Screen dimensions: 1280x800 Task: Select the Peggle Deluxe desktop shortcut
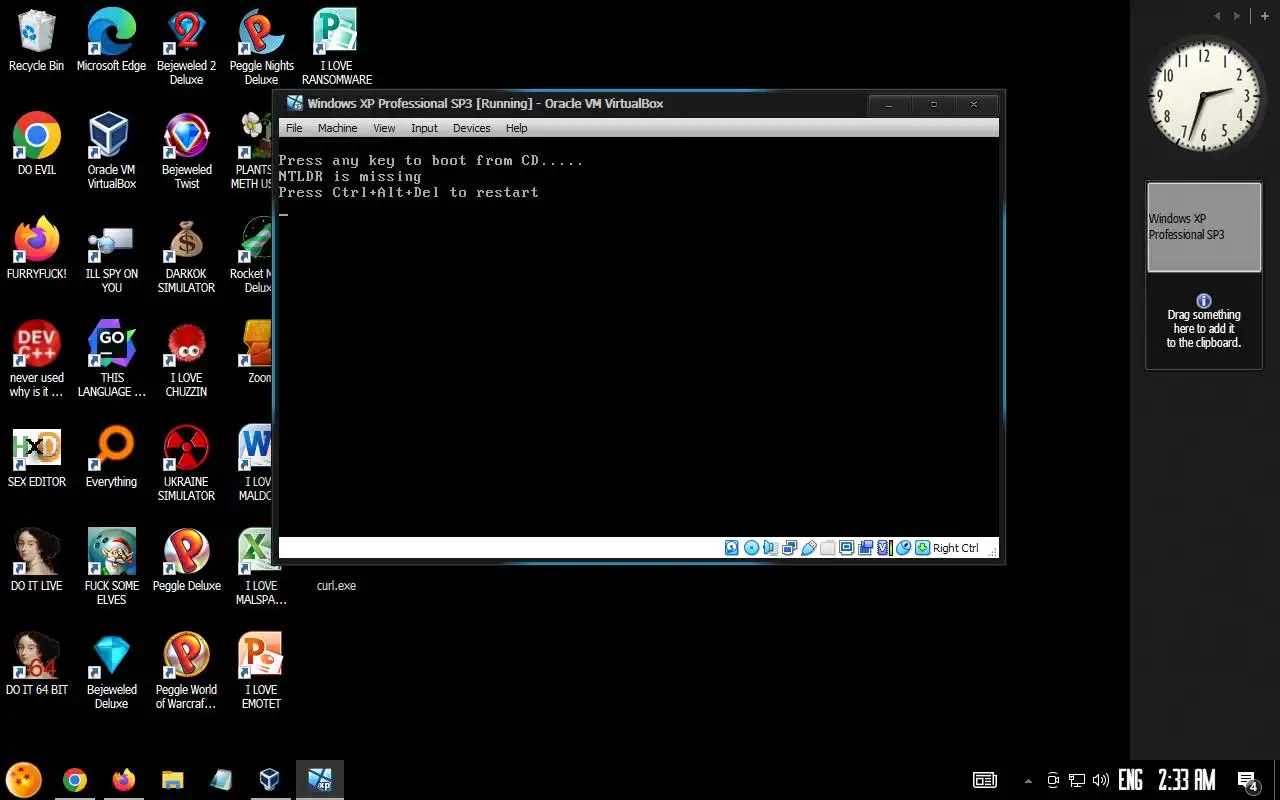pyautogui.click(x=186, y=561)
